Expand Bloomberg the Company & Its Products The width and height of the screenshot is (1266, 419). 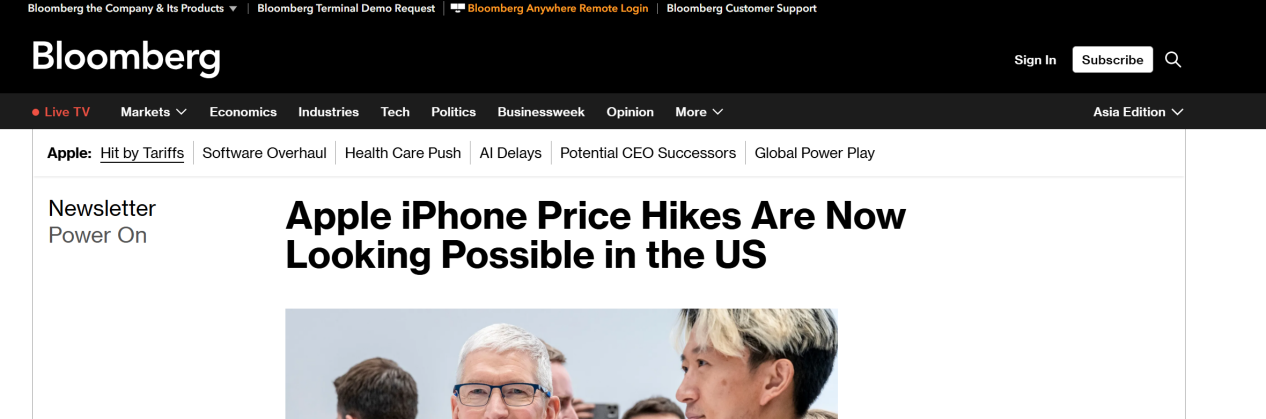133,8
